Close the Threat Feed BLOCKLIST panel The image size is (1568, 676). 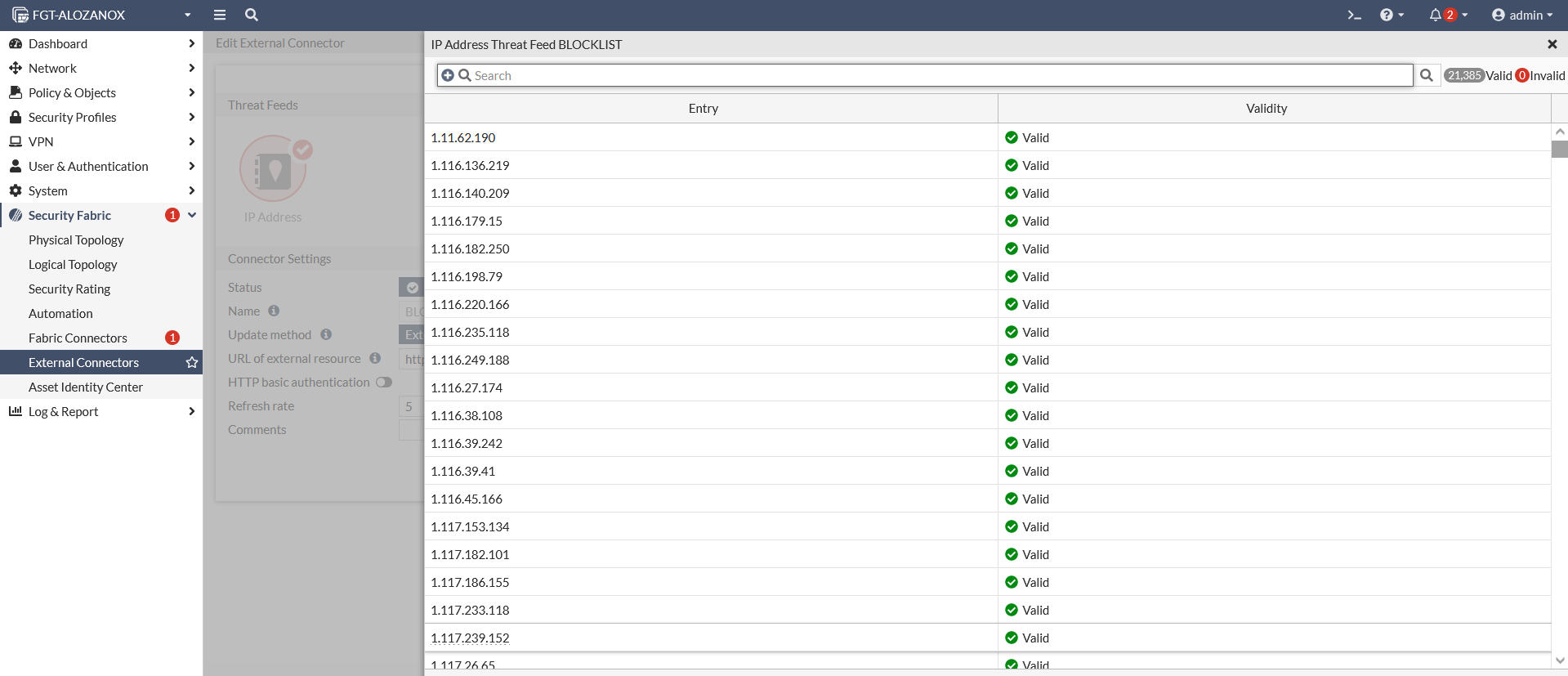pyautogui.click(x=1552, y=44)
